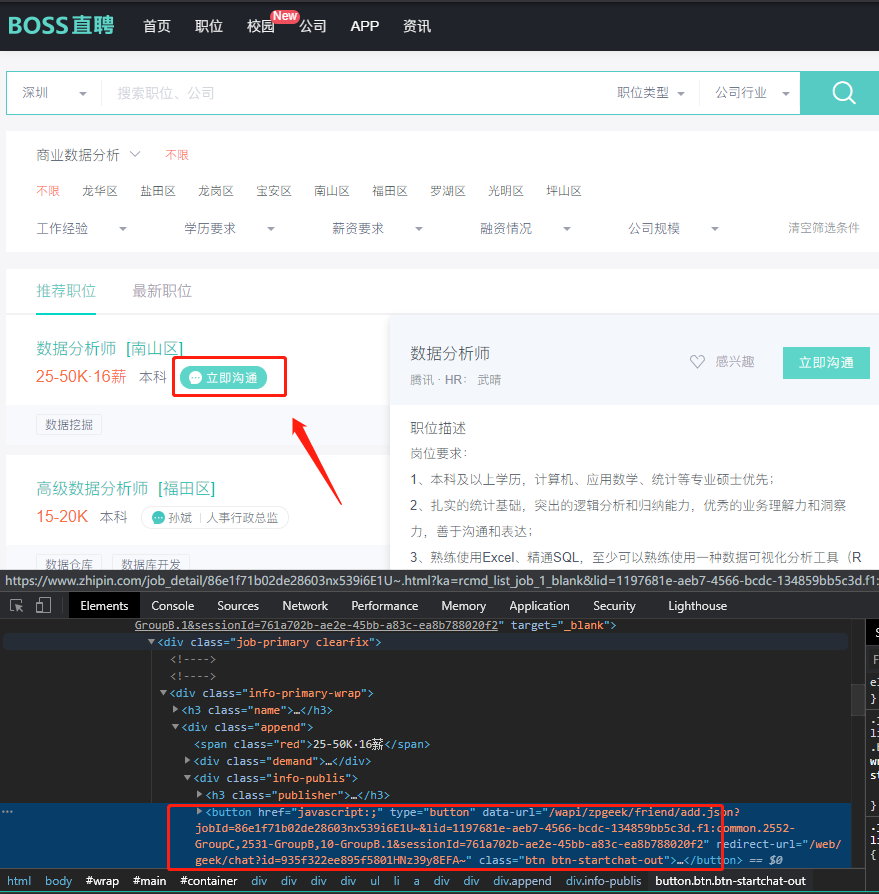Switch to the DevTools Memory tab
Image resolution: width=879 pixels, height=894 pixels.
(x=463, y=606)
